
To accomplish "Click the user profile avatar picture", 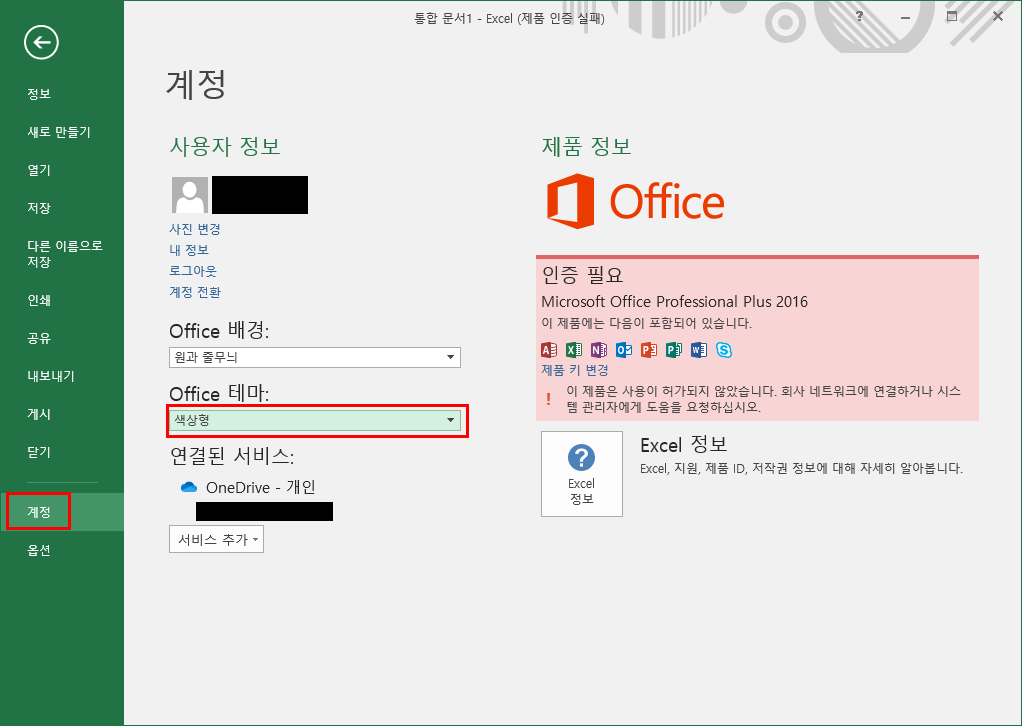I will pyautogui.click(x=190, y=195).
